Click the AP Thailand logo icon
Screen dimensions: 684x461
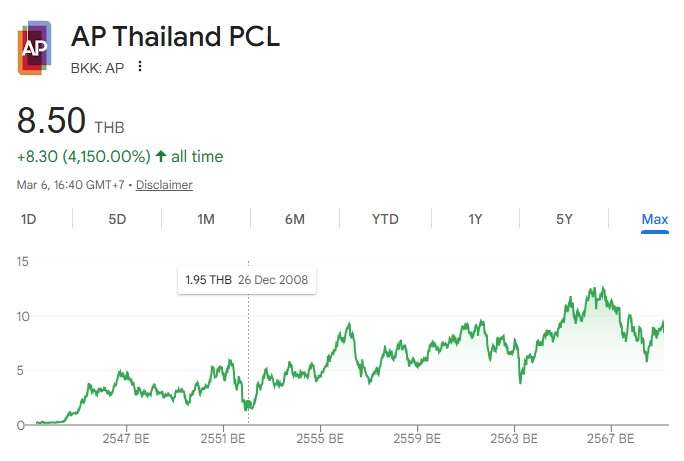(x=34, y=47)
